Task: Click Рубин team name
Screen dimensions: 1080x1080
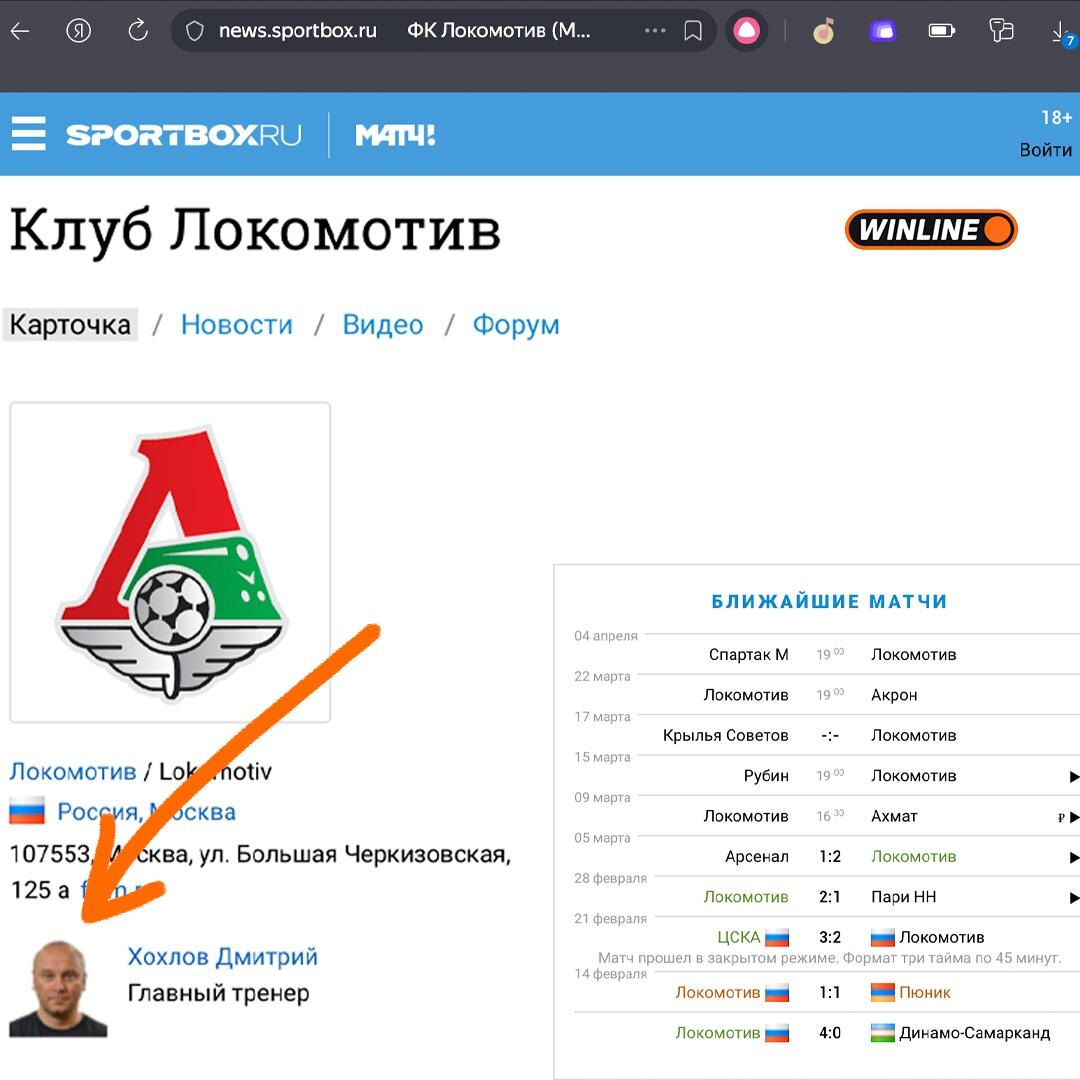Action: click(766, 776)
